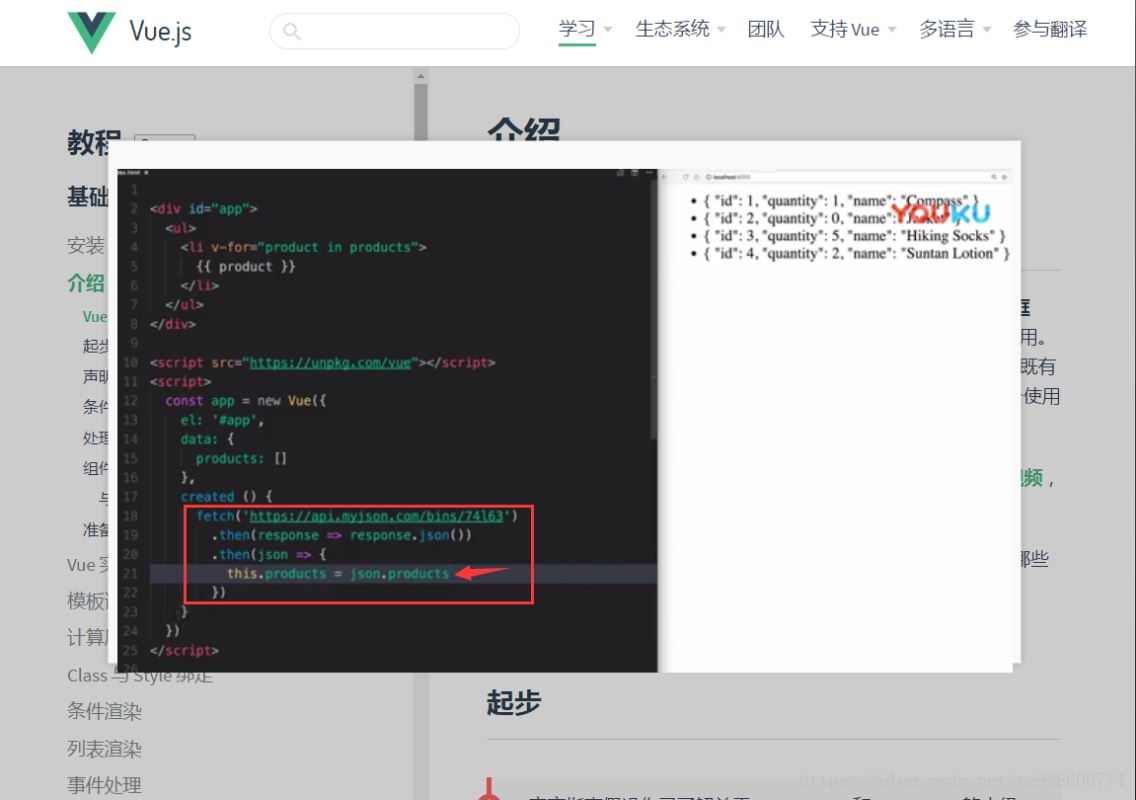
Task: Open 事件处理 in the sidebar
Action: pyautogui.click(x=104, y=785)
